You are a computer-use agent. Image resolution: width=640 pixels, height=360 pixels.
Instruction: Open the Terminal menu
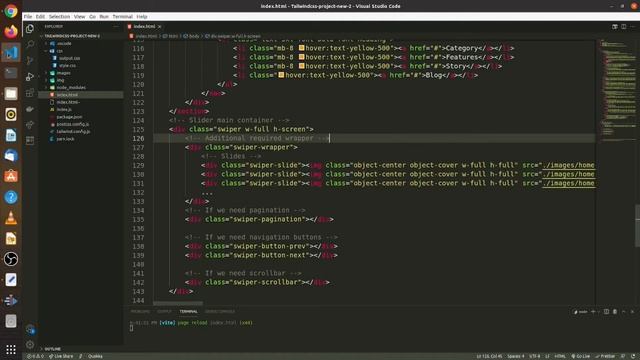click(122, 17)
